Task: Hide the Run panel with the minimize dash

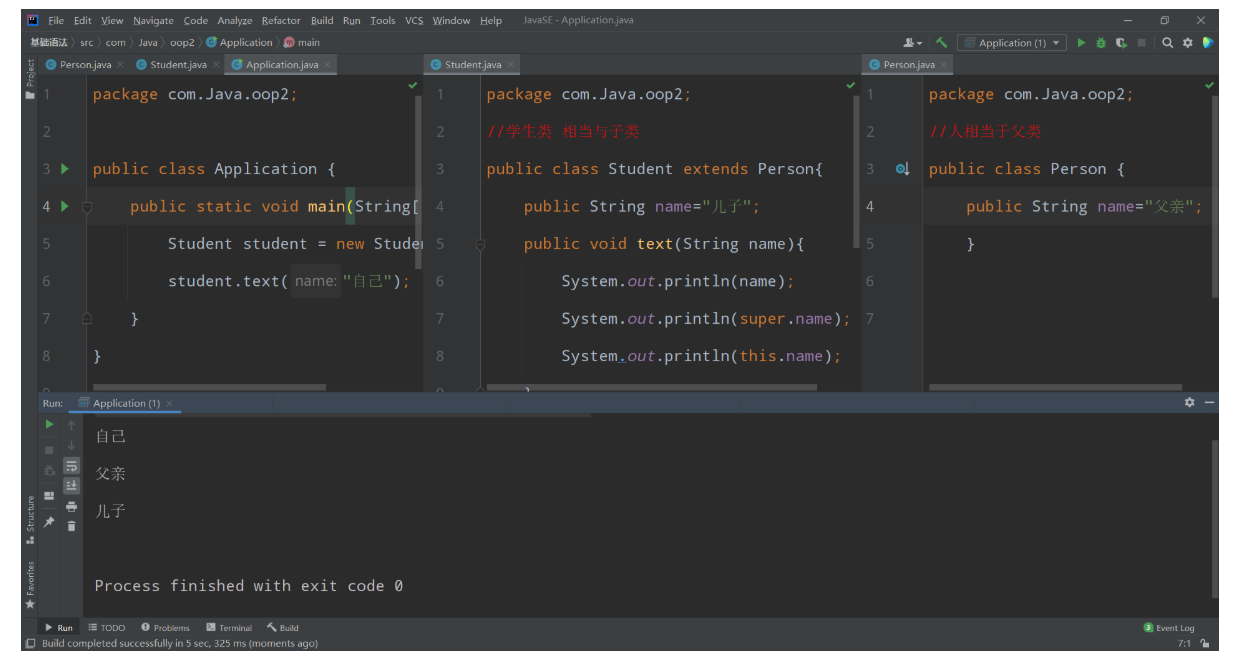Action: [1210, 402]
